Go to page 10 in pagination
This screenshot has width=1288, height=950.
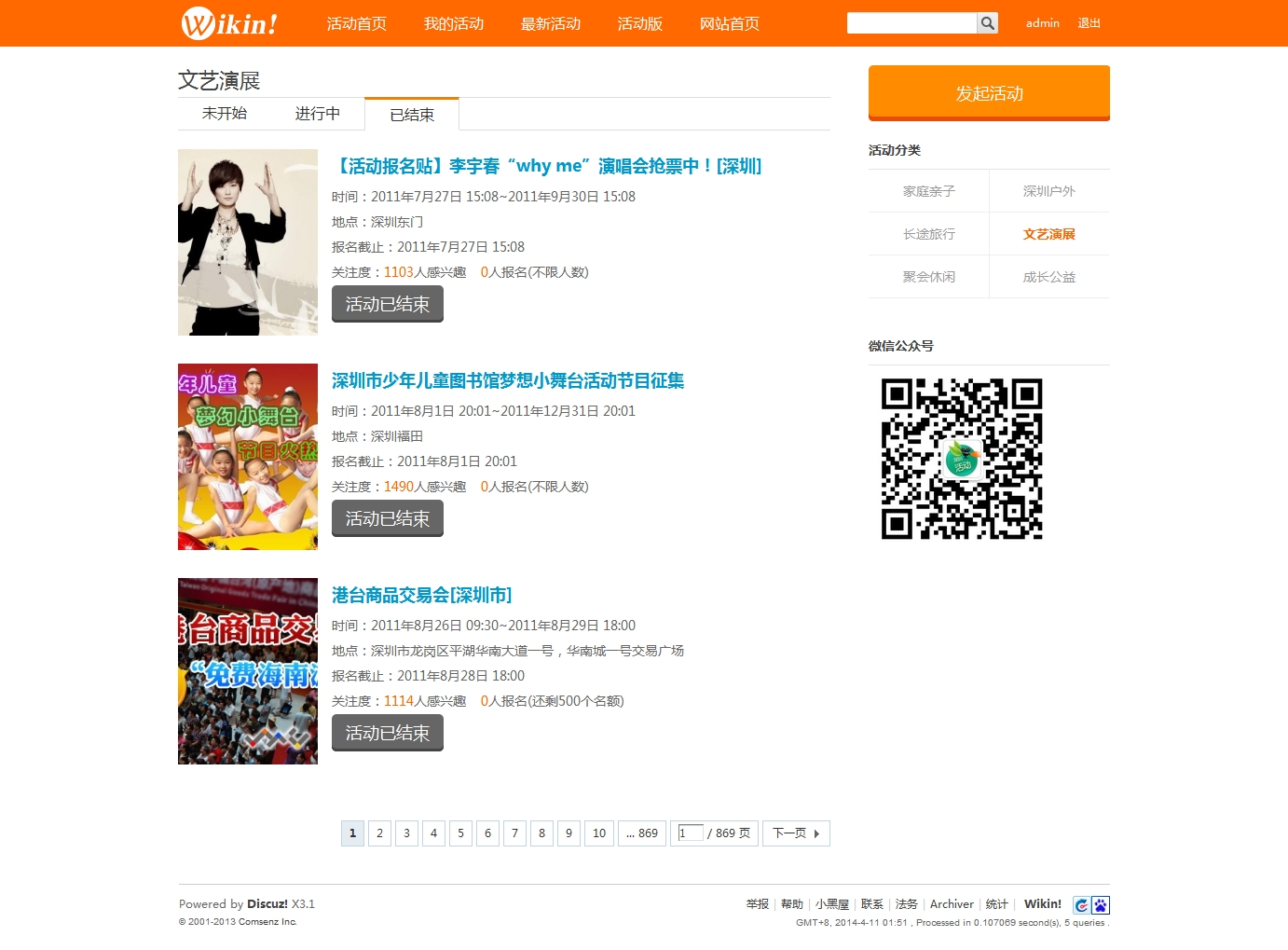point(598,833)
